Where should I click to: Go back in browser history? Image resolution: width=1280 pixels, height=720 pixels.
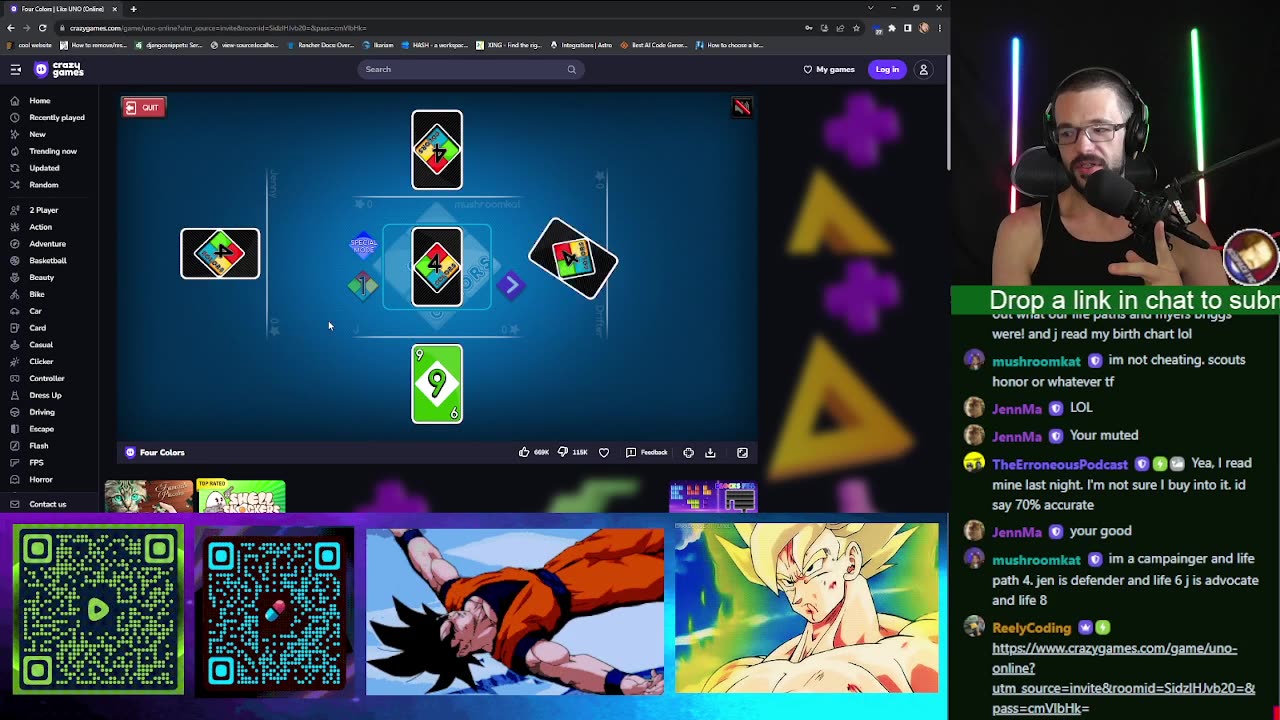tap(10, 28)
